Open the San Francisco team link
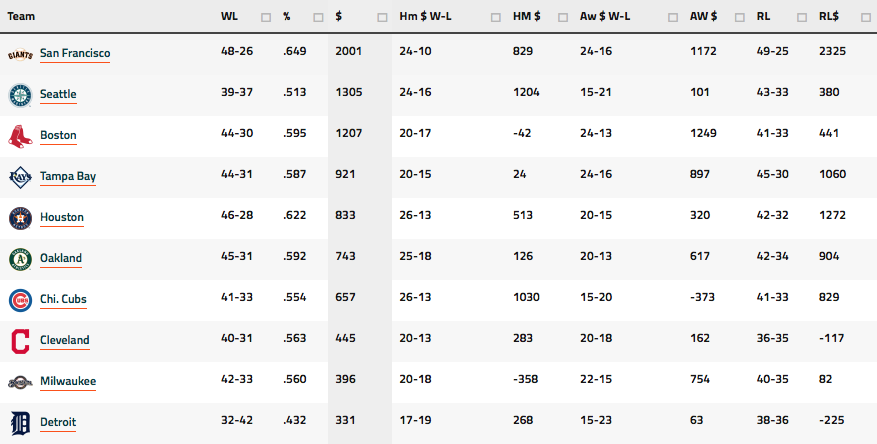The height and width of the screenshot is (444, 877). click(75, 53)
